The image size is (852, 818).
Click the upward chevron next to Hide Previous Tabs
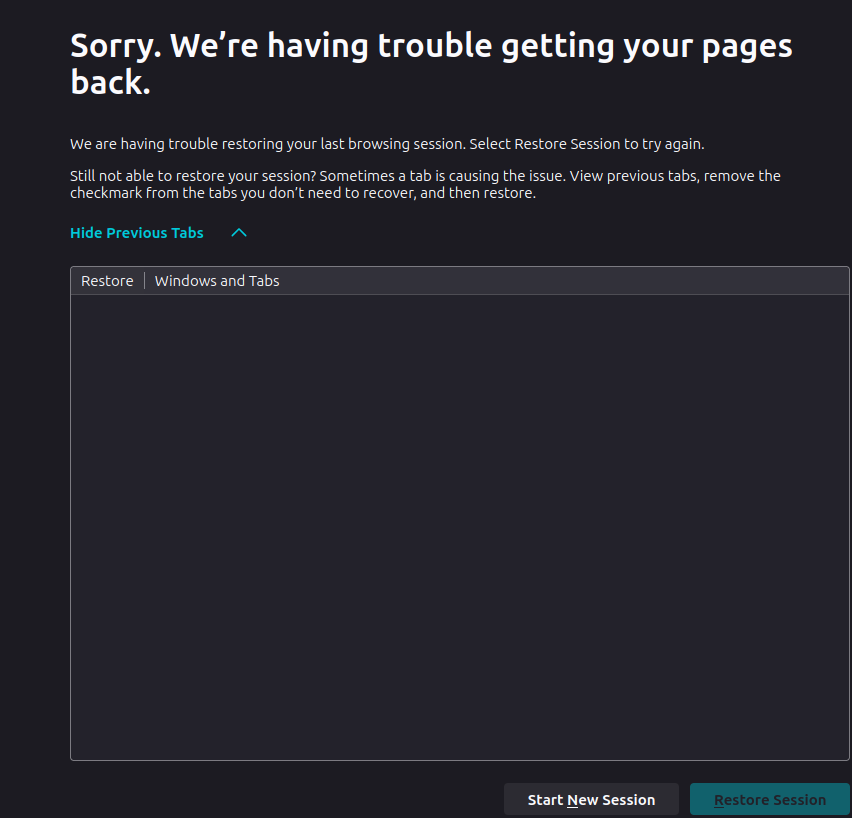tap(239, 233)
